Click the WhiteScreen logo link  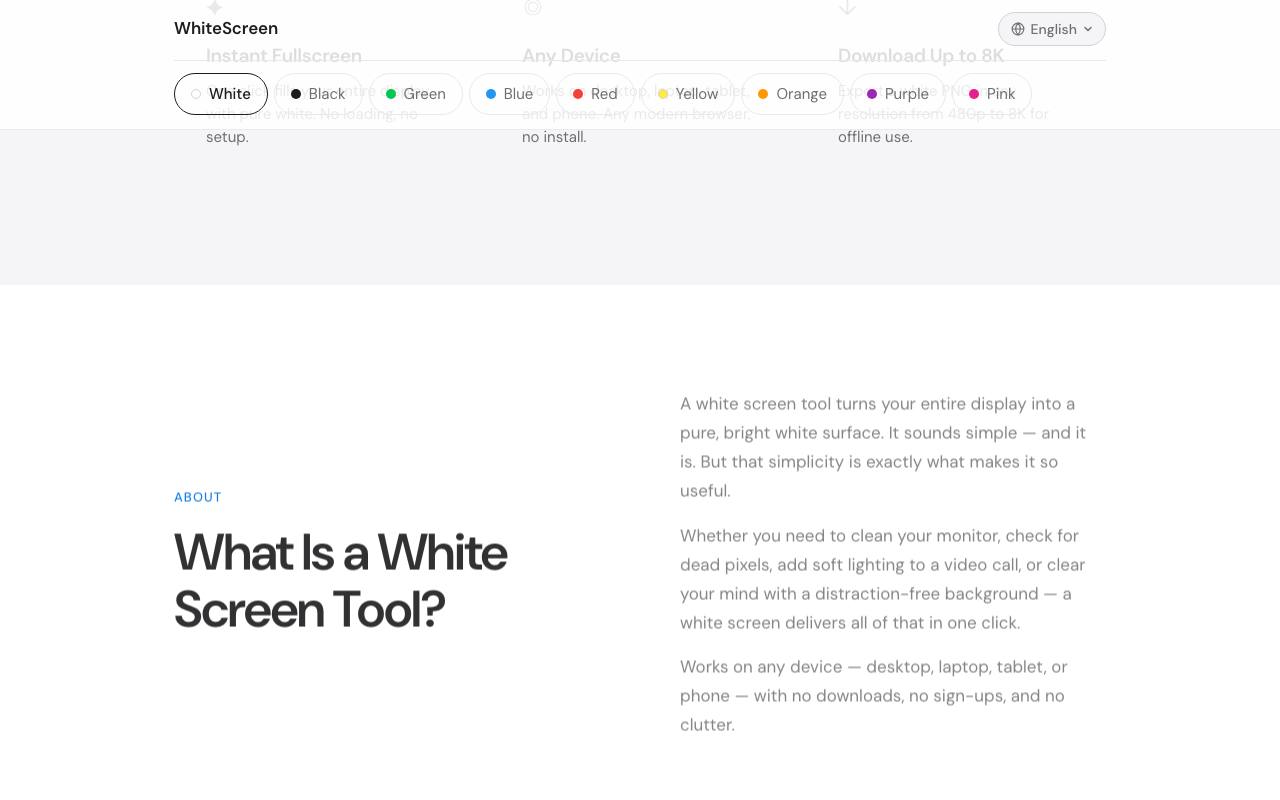click(x=226, y=28)
